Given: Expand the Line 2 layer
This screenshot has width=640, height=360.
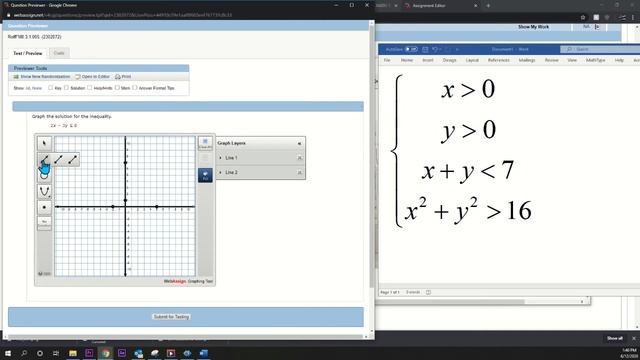Looking at the screenshot, I should (x=221, y=172).
